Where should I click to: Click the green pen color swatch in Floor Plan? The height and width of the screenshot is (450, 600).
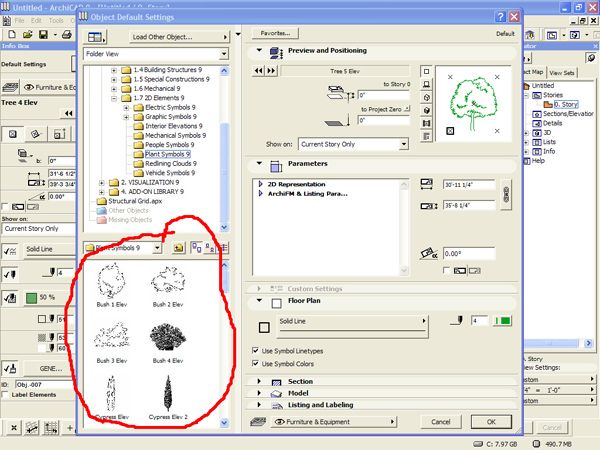(x=503, y=321)
